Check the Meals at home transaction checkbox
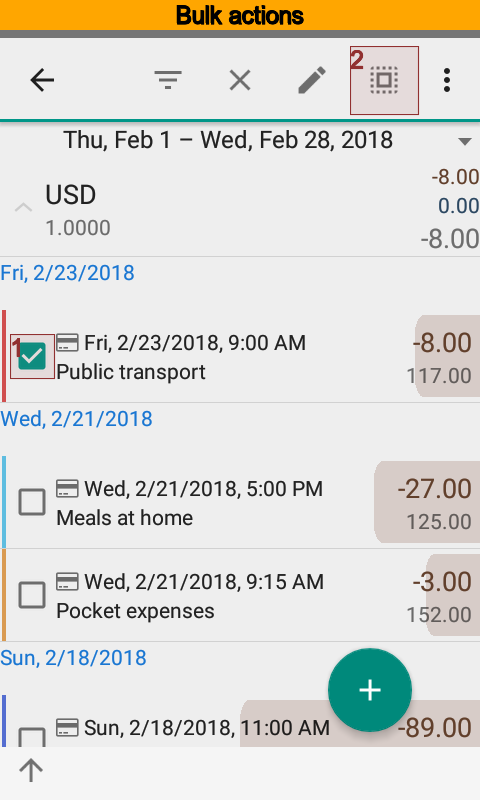480x800 pixels. [32, 502]
